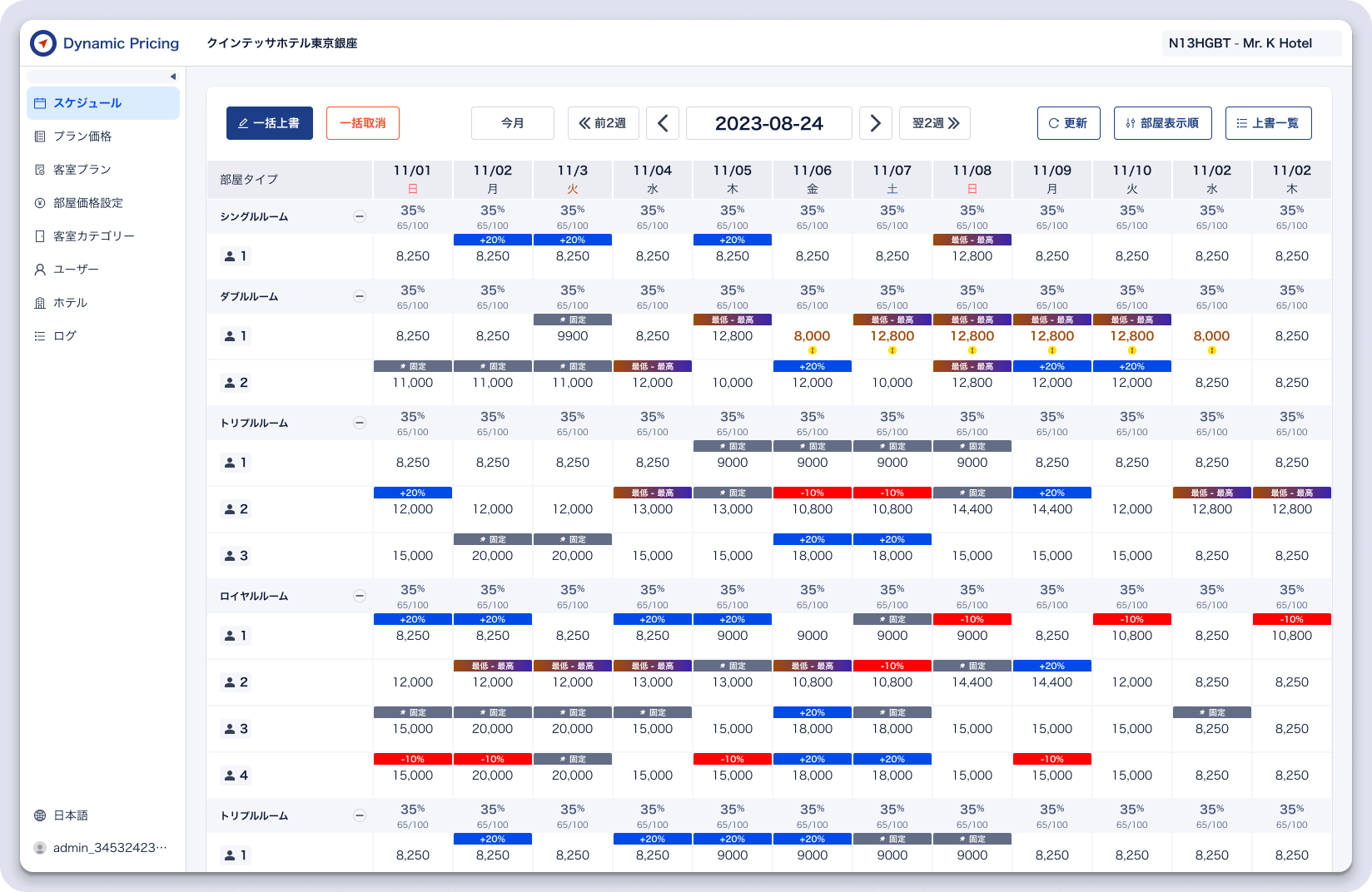Click the 一括取消 button
1372x892 pixels.
363,123
